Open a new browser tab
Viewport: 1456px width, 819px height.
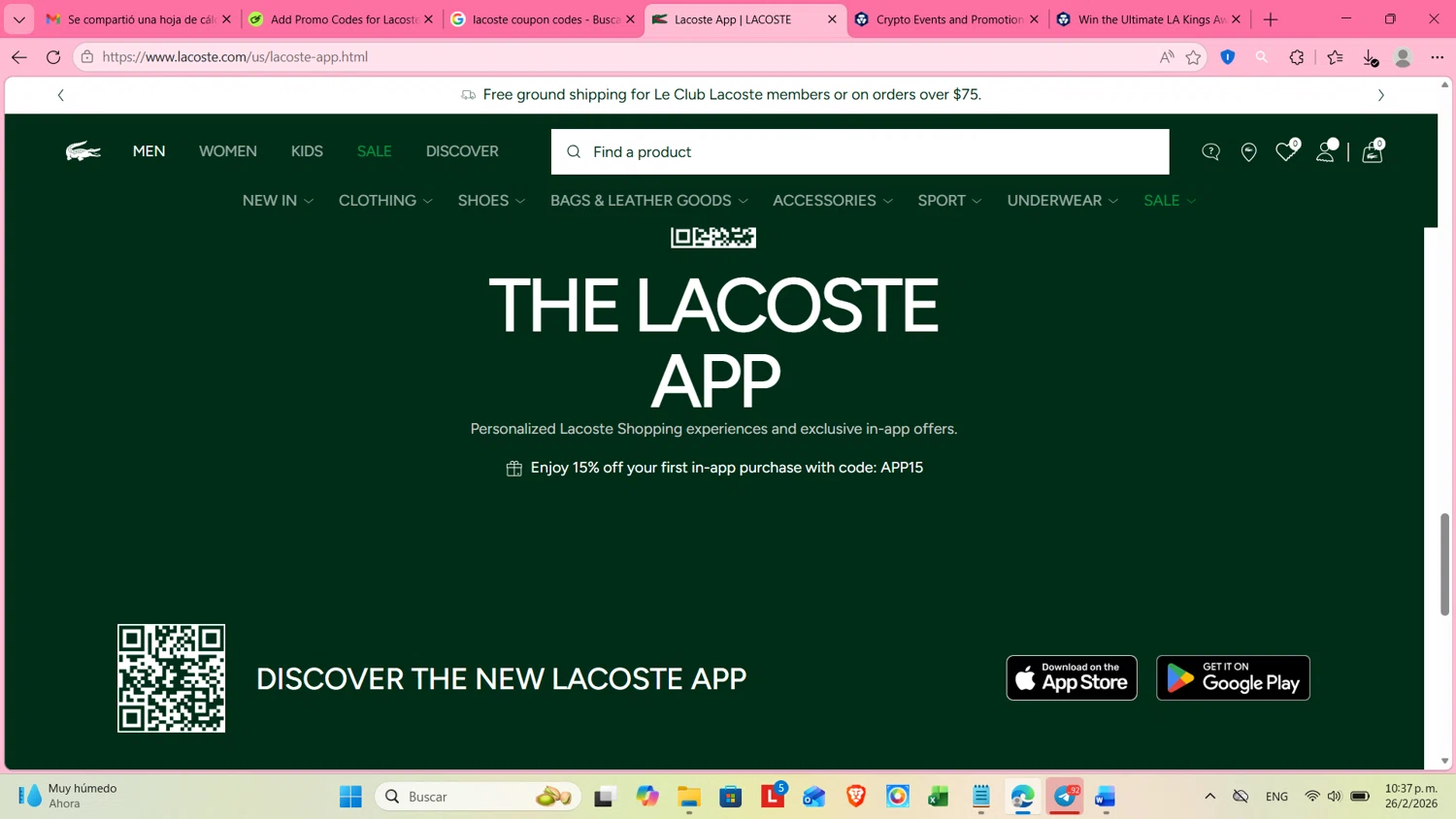click(1271, 19)
